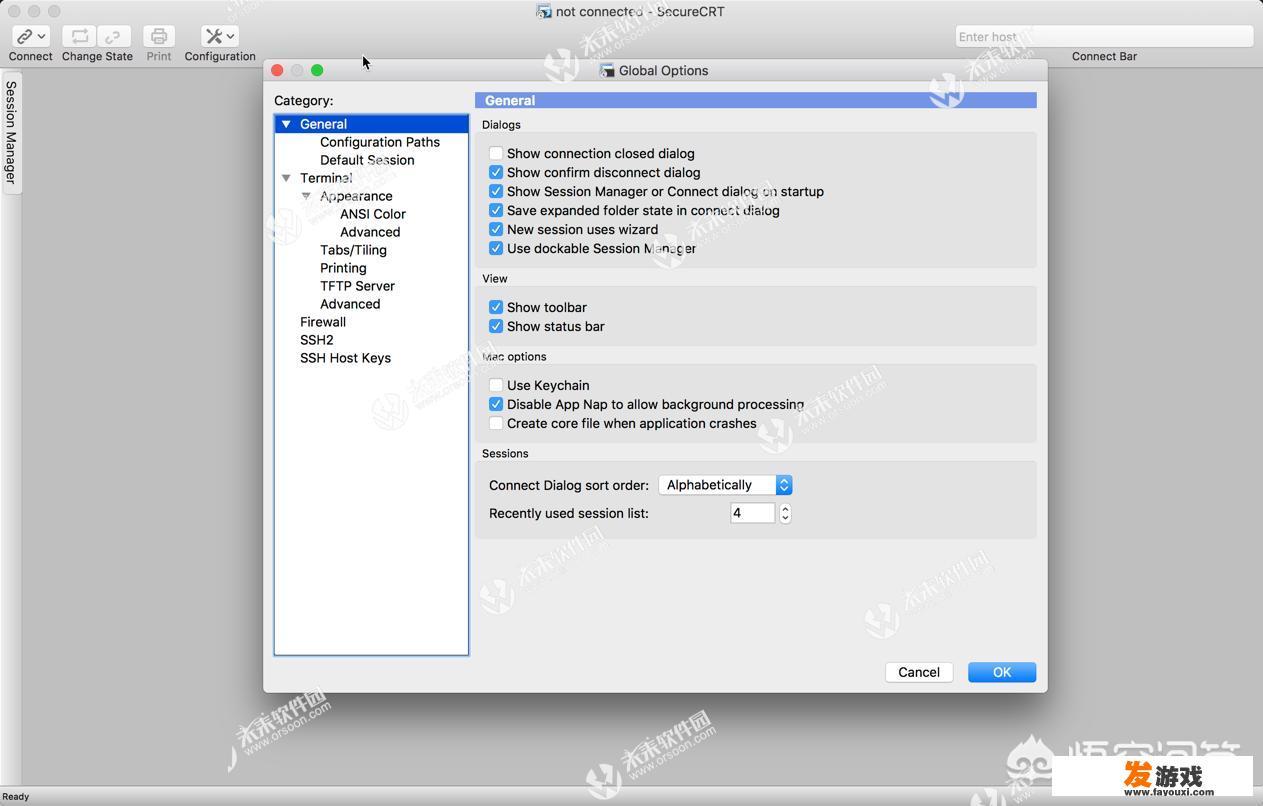The image size is (1263, 806).
Task: Click Recently used session list number field
Action: (x=752, y=513)
